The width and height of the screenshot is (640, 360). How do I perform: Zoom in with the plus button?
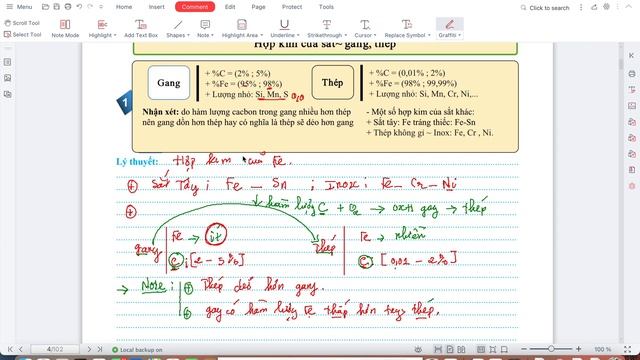tap(578, 349)
